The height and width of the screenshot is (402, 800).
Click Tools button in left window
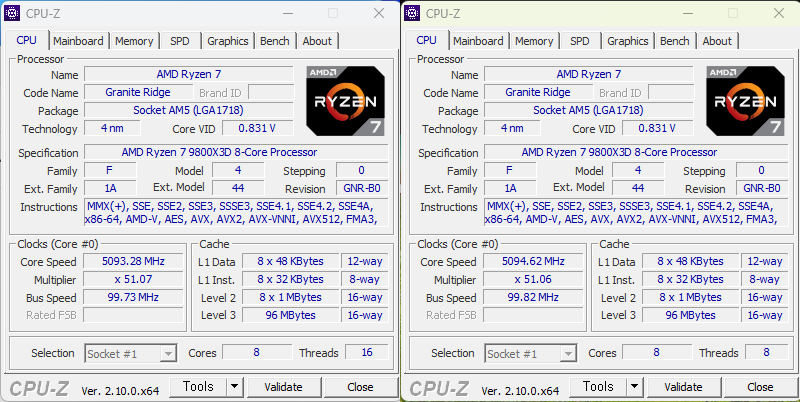198,387
